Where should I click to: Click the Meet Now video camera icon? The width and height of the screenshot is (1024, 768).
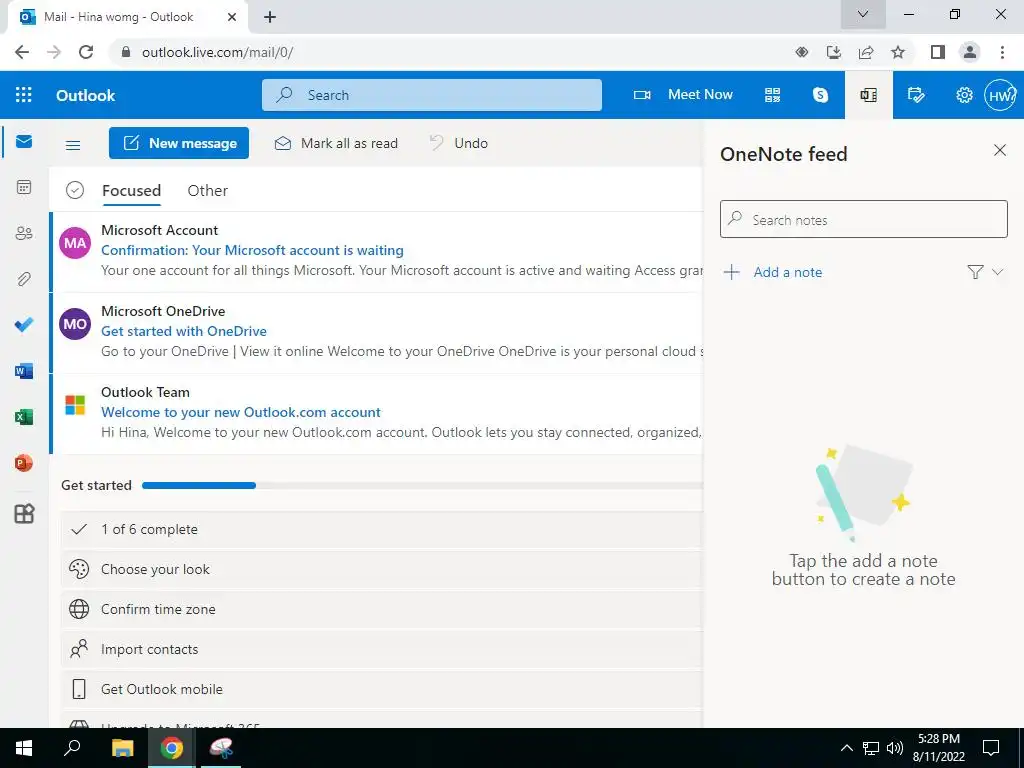[x=642, y=95]
